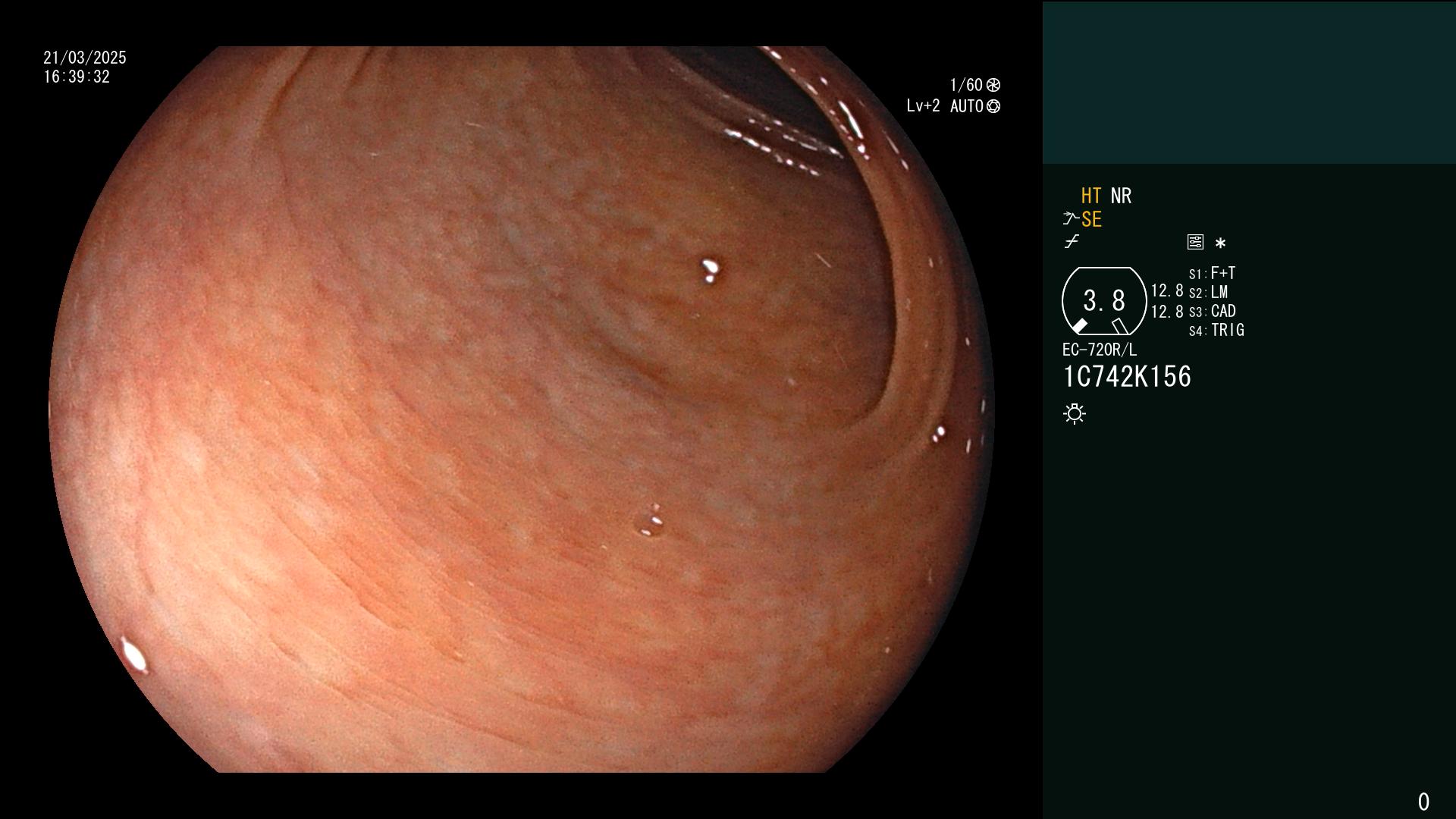Click the 12.8 value beside S3: CAD
1456x819 pixels.
1167,312
